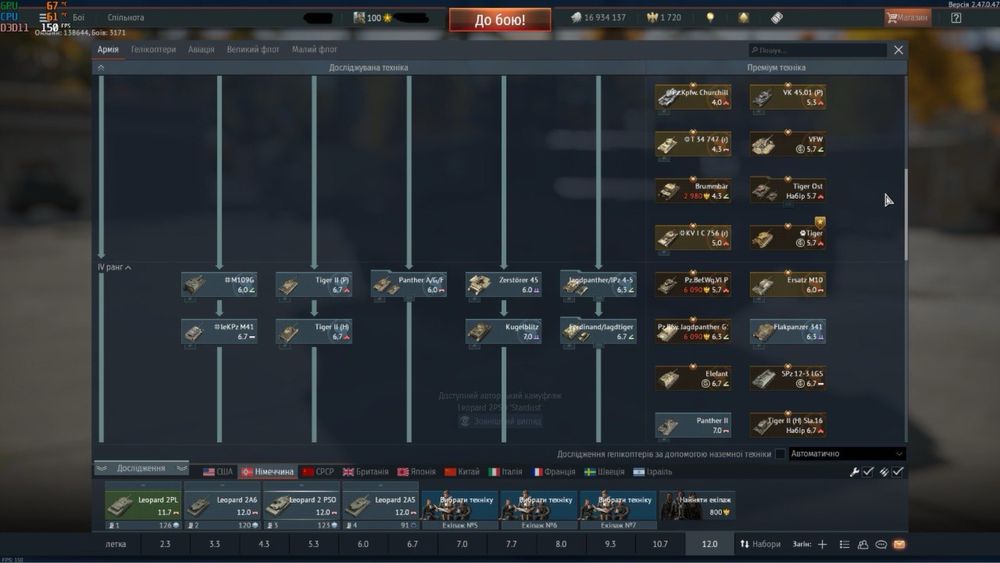Screen dimensions: 1000x563
Task: Select premium Elefant vehicle card
Action: 693,378
